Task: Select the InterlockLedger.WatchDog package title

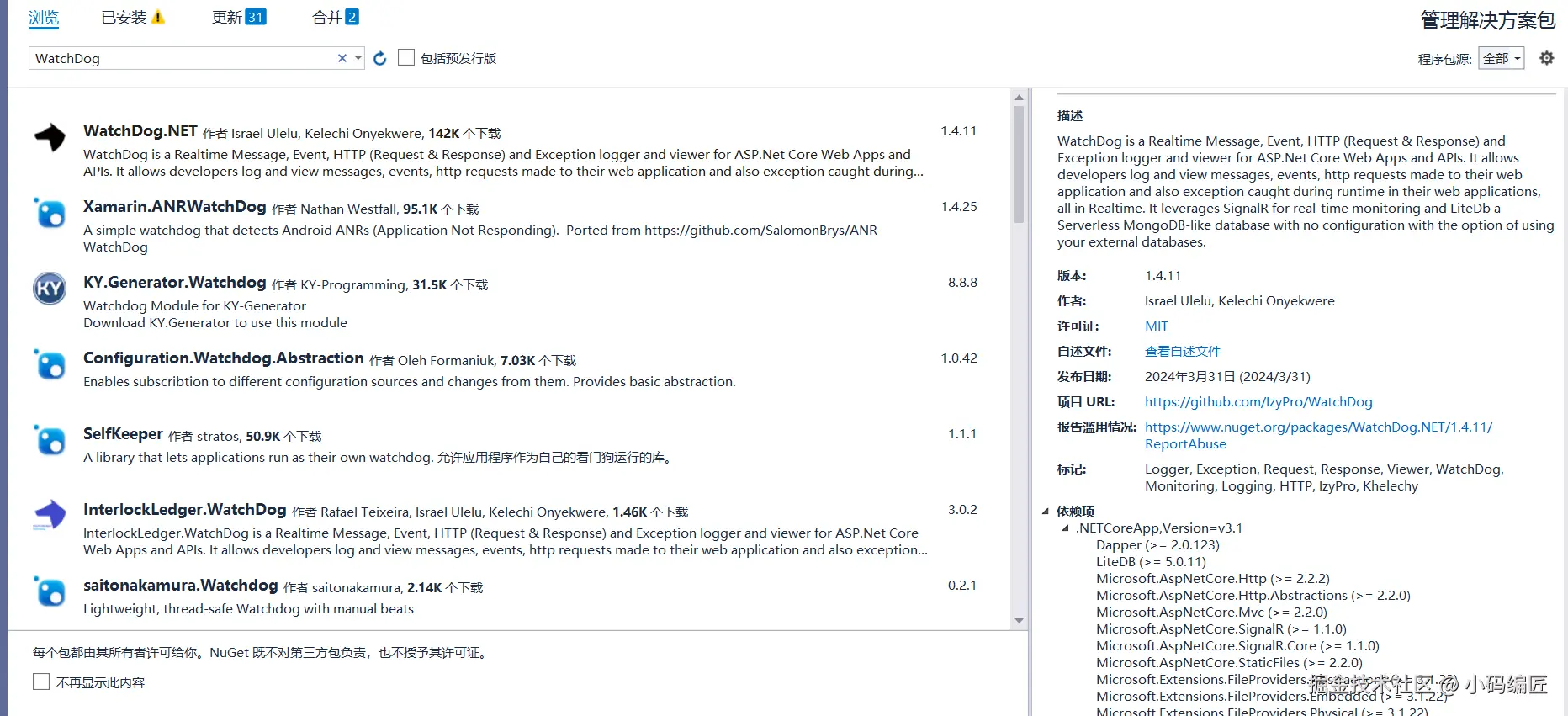Action: coord(185,510)
